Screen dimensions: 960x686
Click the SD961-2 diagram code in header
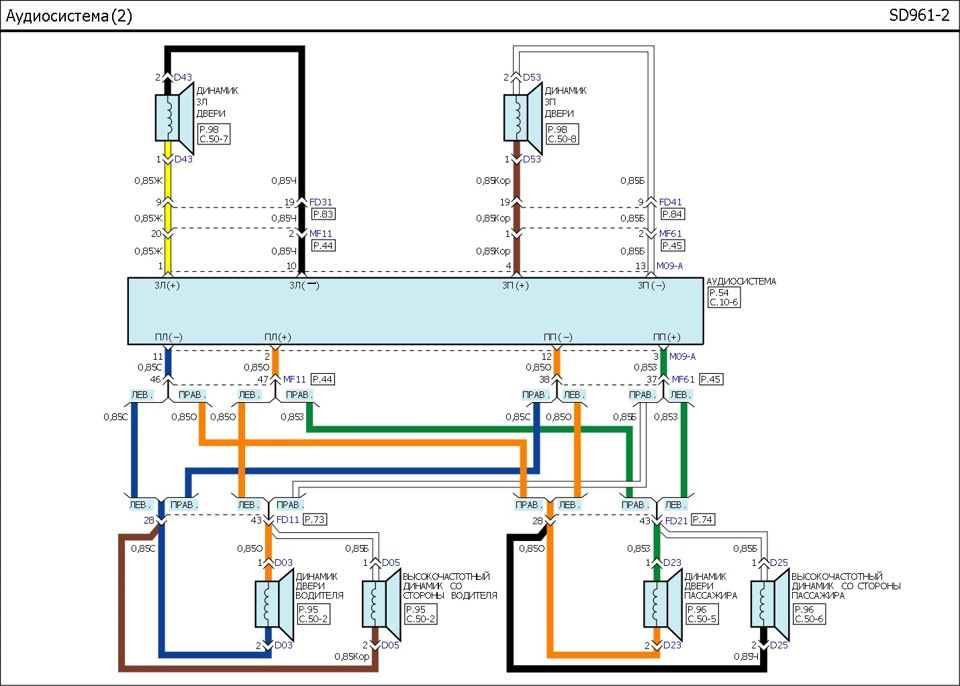(918, 15)
